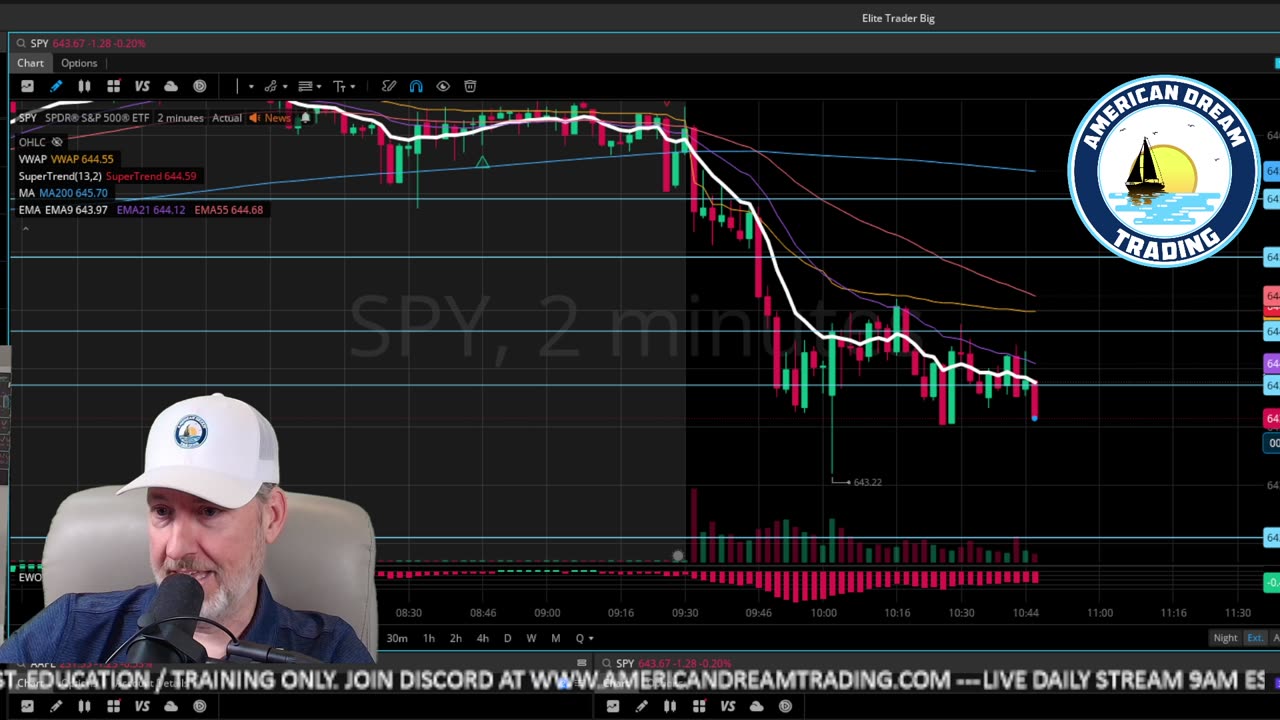The width and height of the screenshot is (1280, 720).
Task: Click VS icon in lower-left panel toolbar
Action: coord(142,706)
